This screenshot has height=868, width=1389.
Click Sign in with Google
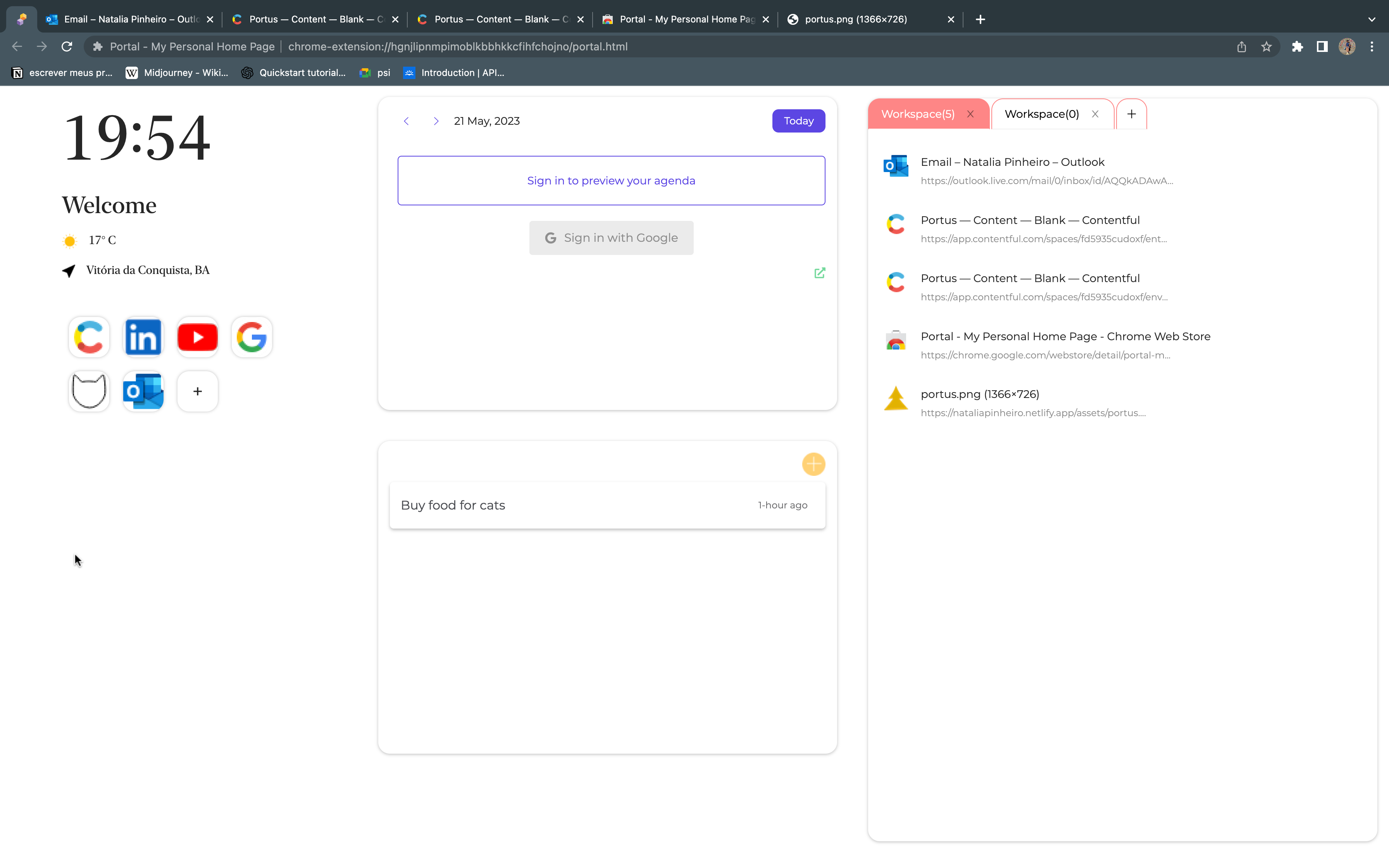click(611, 238)
